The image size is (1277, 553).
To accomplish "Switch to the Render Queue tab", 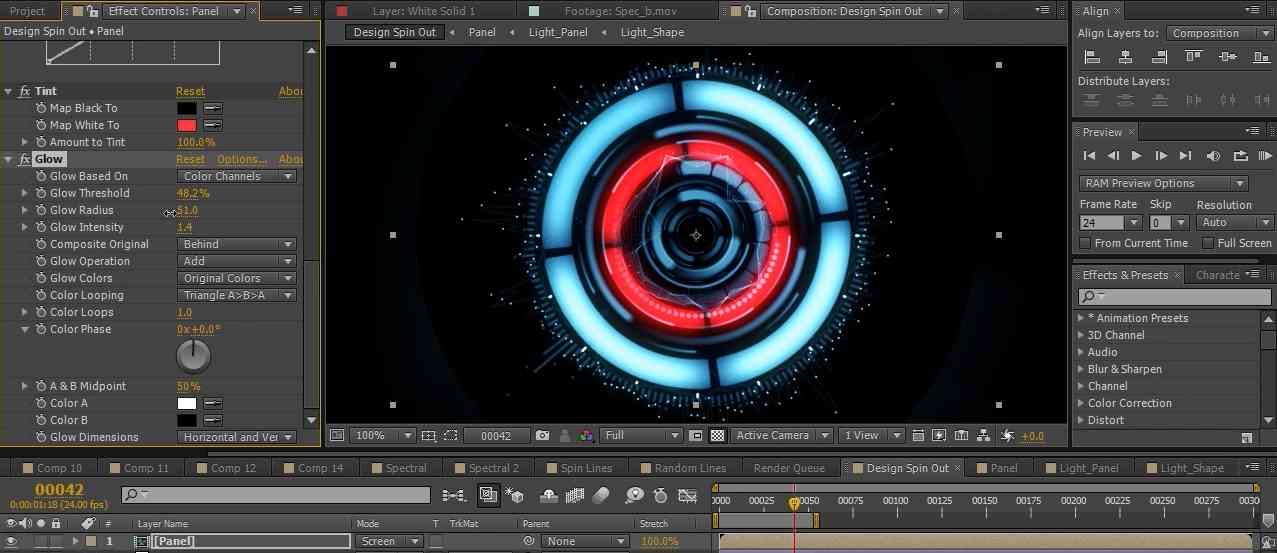I will pos(788,468).
